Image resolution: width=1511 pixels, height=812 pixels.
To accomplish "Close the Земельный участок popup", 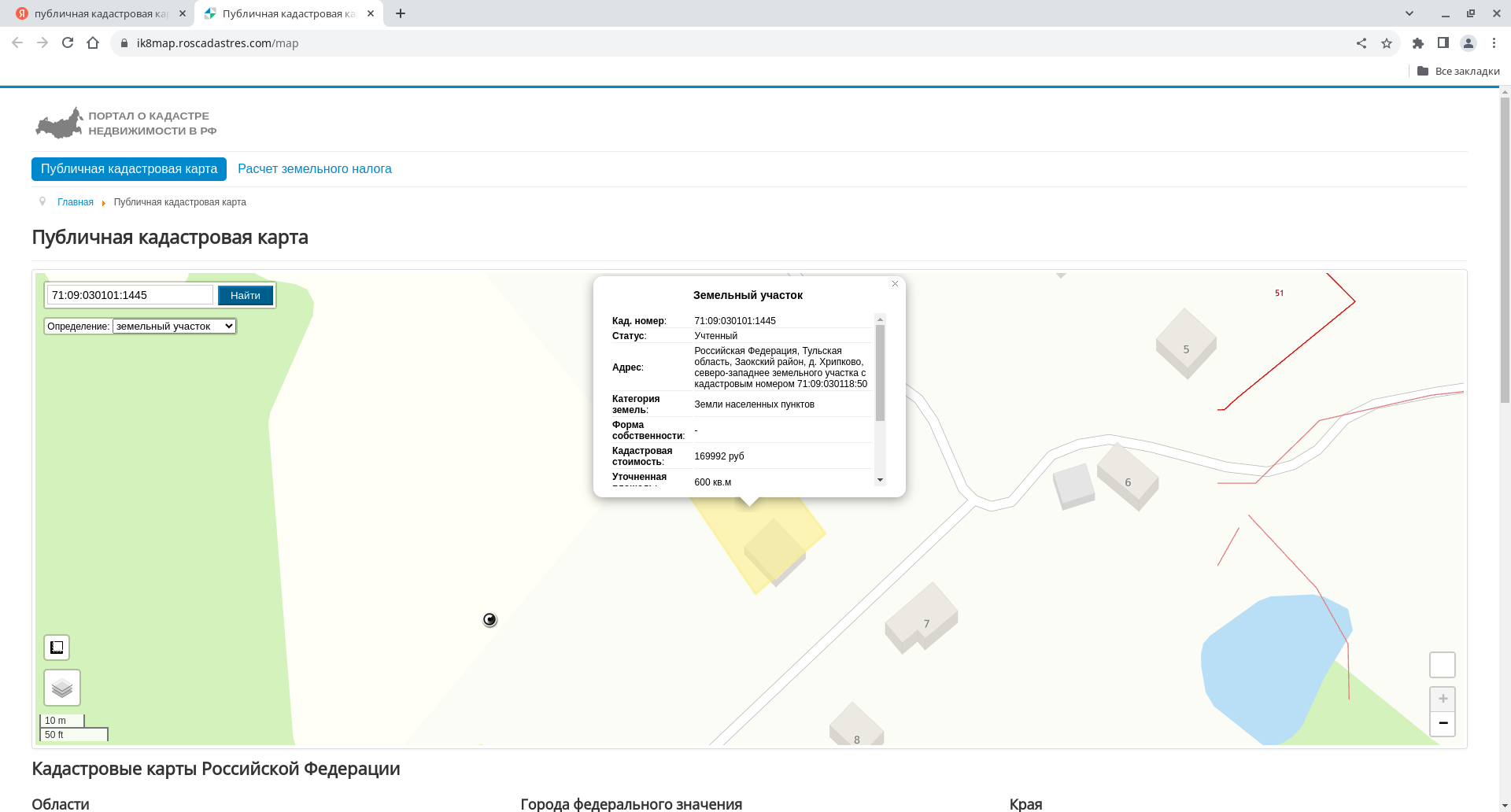I will tap(895, 284).
